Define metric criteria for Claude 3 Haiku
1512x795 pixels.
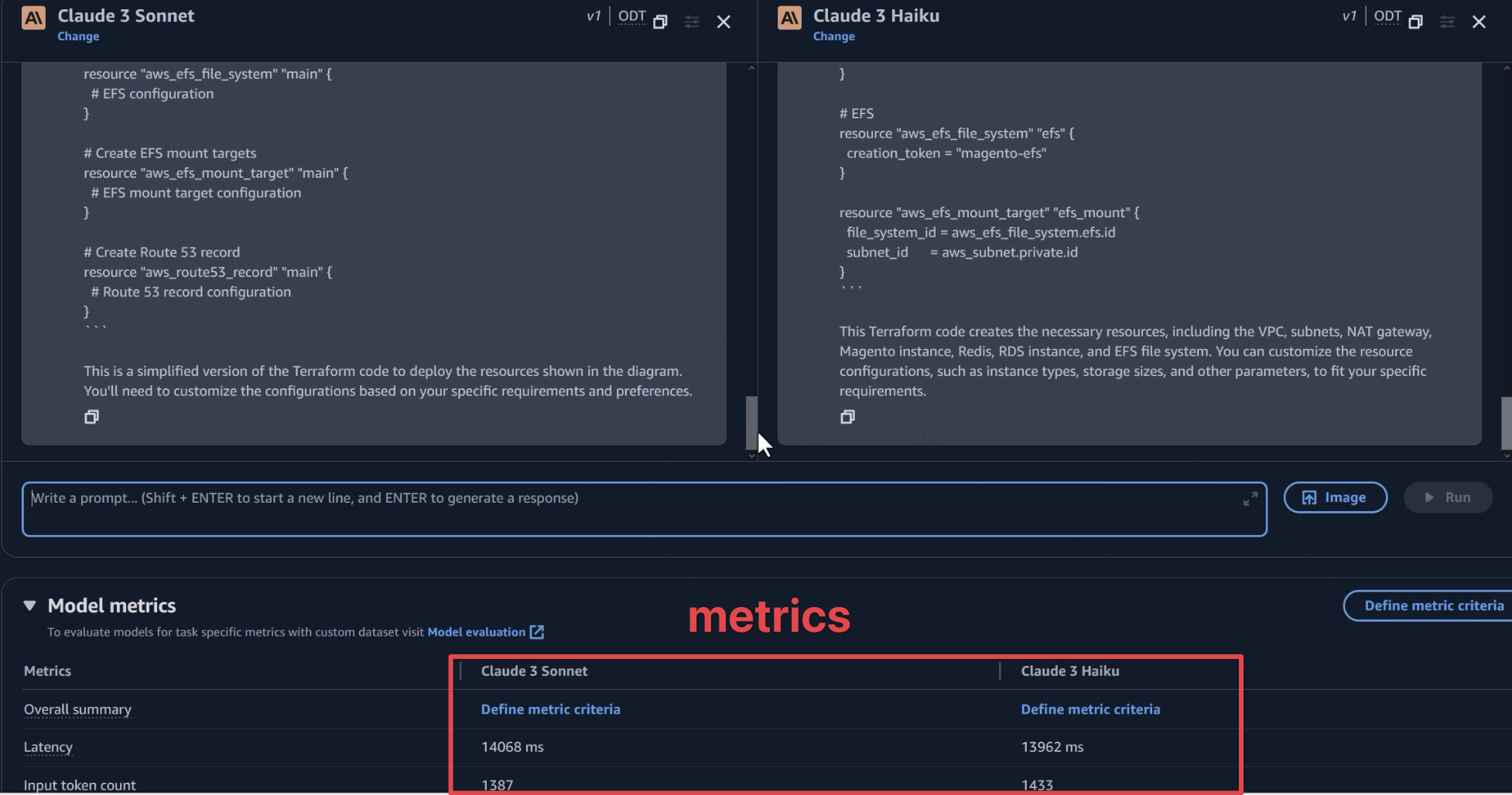1090,709
